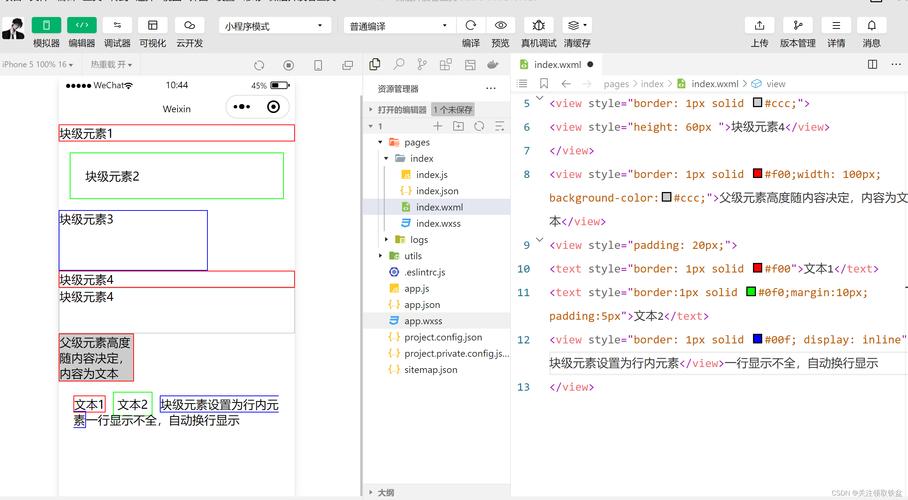Click the 详情 details button
The width and height of the screenshot is (908, 500).
tap(835, 25)
